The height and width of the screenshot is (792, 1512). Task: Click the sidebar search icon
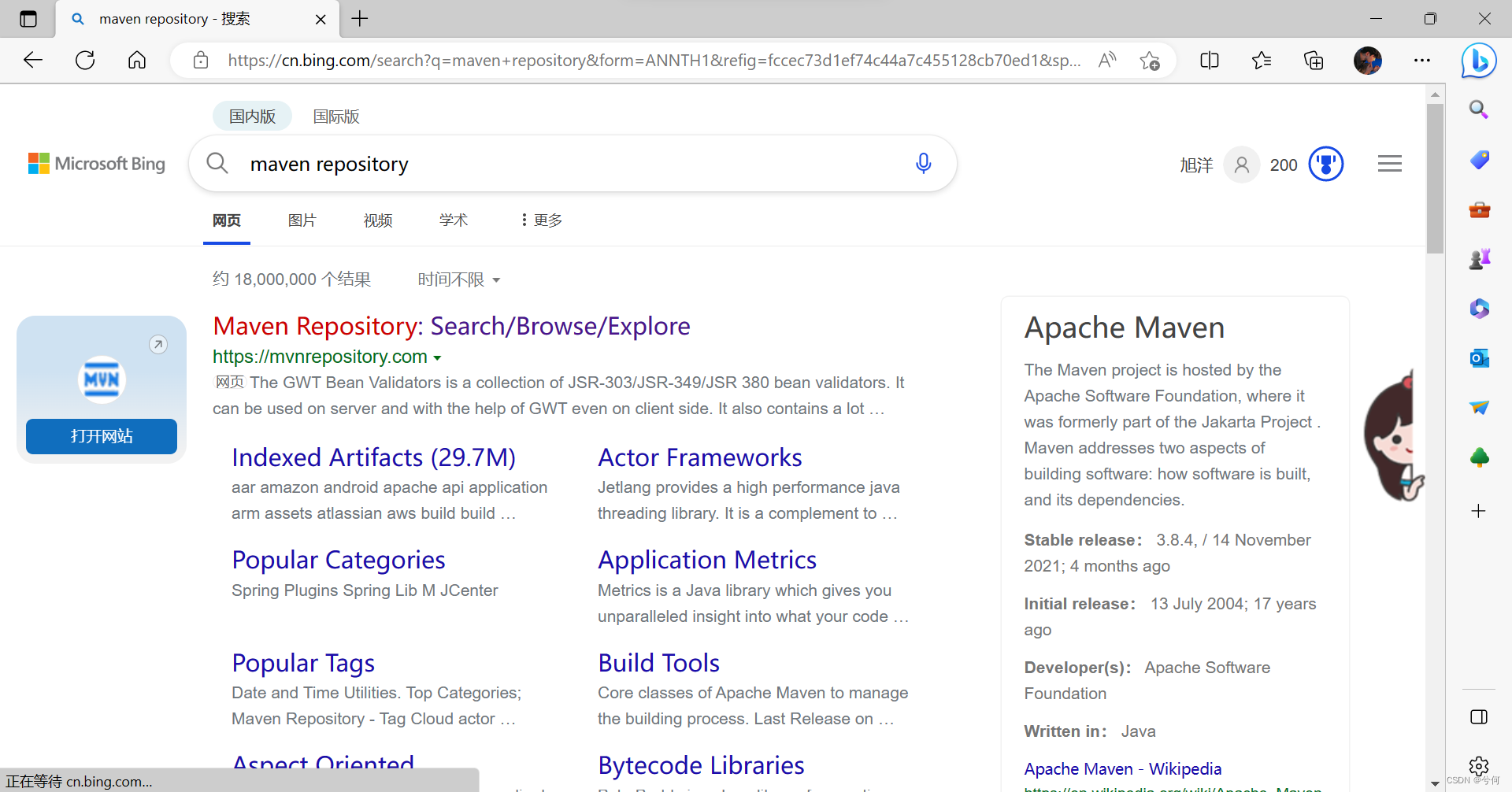1479,109
